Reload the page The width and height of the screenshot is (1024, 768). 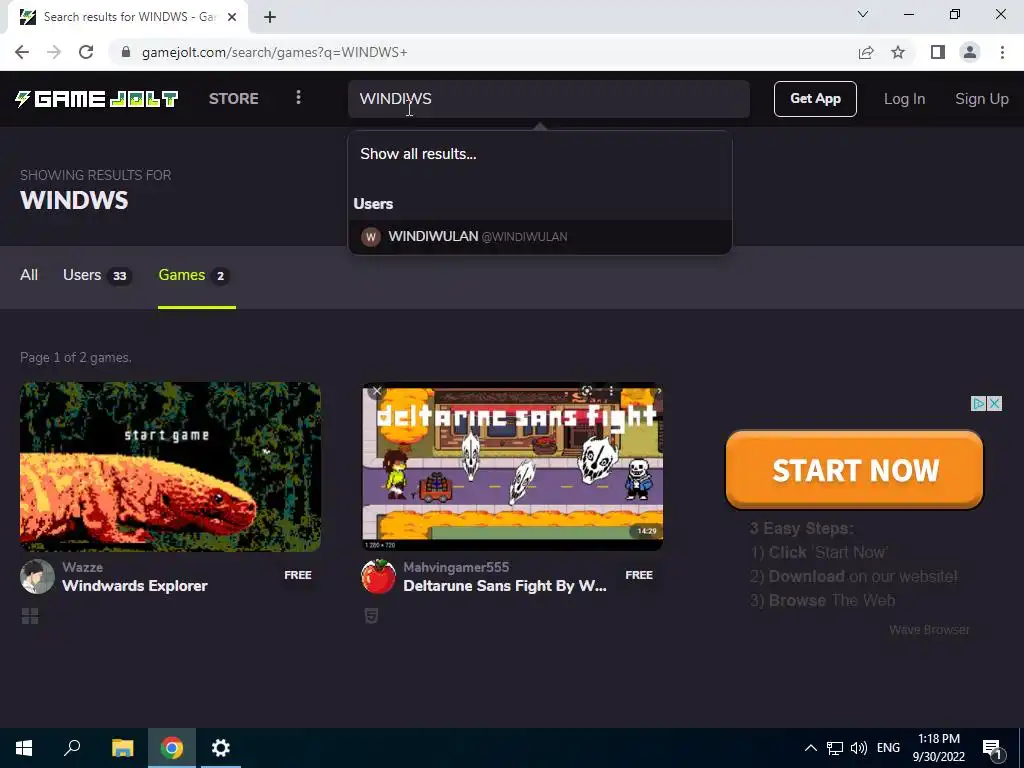[86, 52]
